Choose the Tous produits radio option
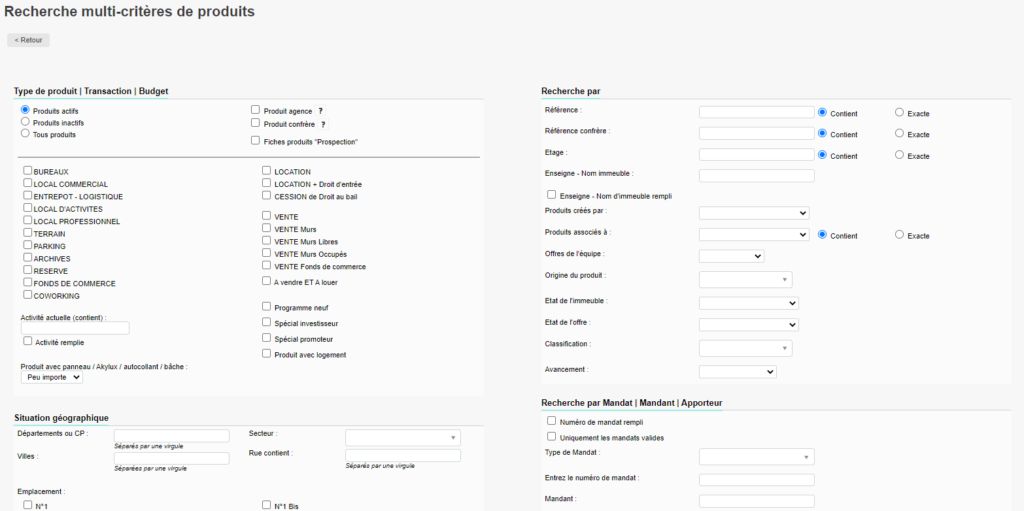The image size is (1024, 511). [25, 133]
